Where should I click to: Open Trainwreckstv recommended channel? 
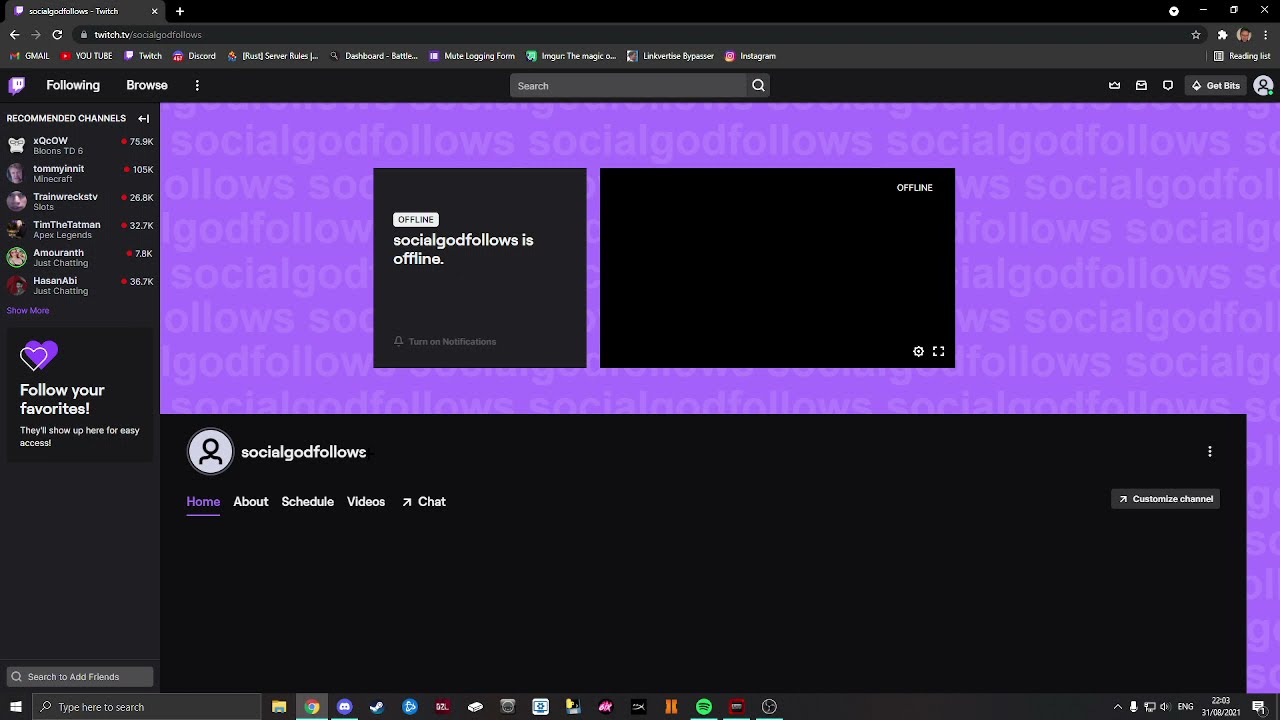click(80, 202)
